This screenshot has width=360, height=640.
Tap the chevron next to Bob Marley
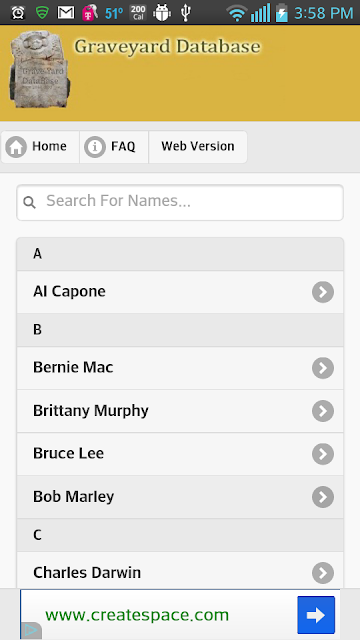(x=323, y=497)
